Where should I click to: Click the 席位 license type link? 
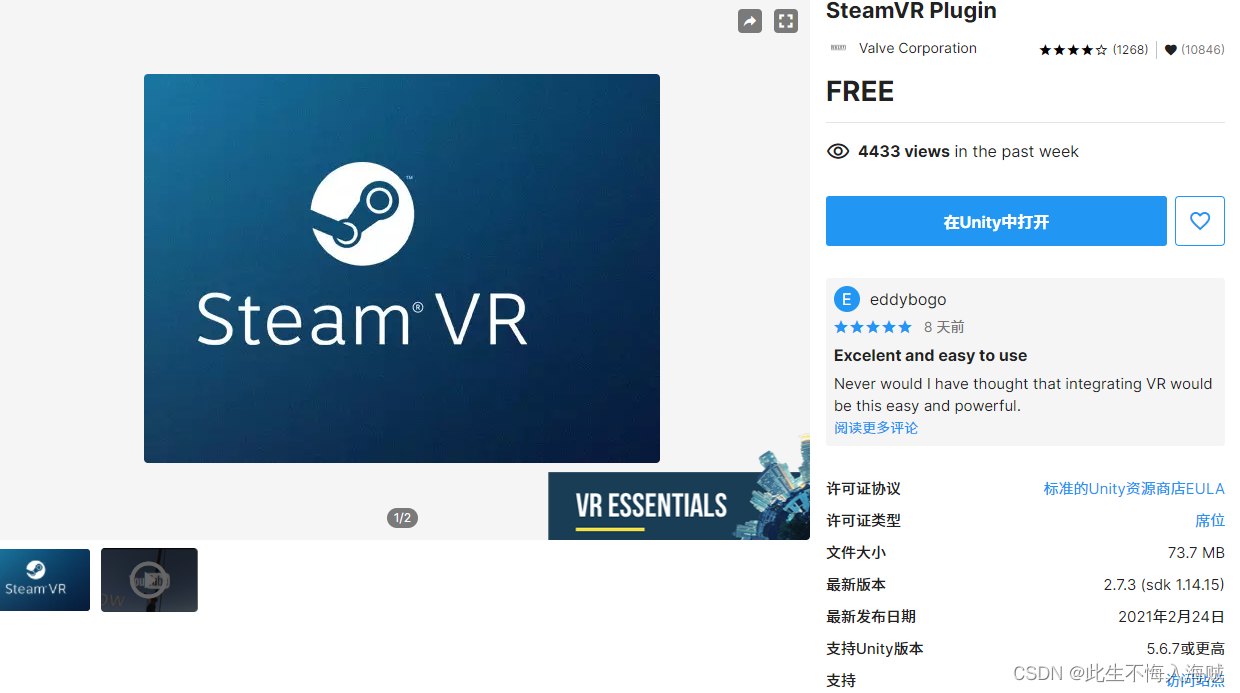(x=1210, y=520)
